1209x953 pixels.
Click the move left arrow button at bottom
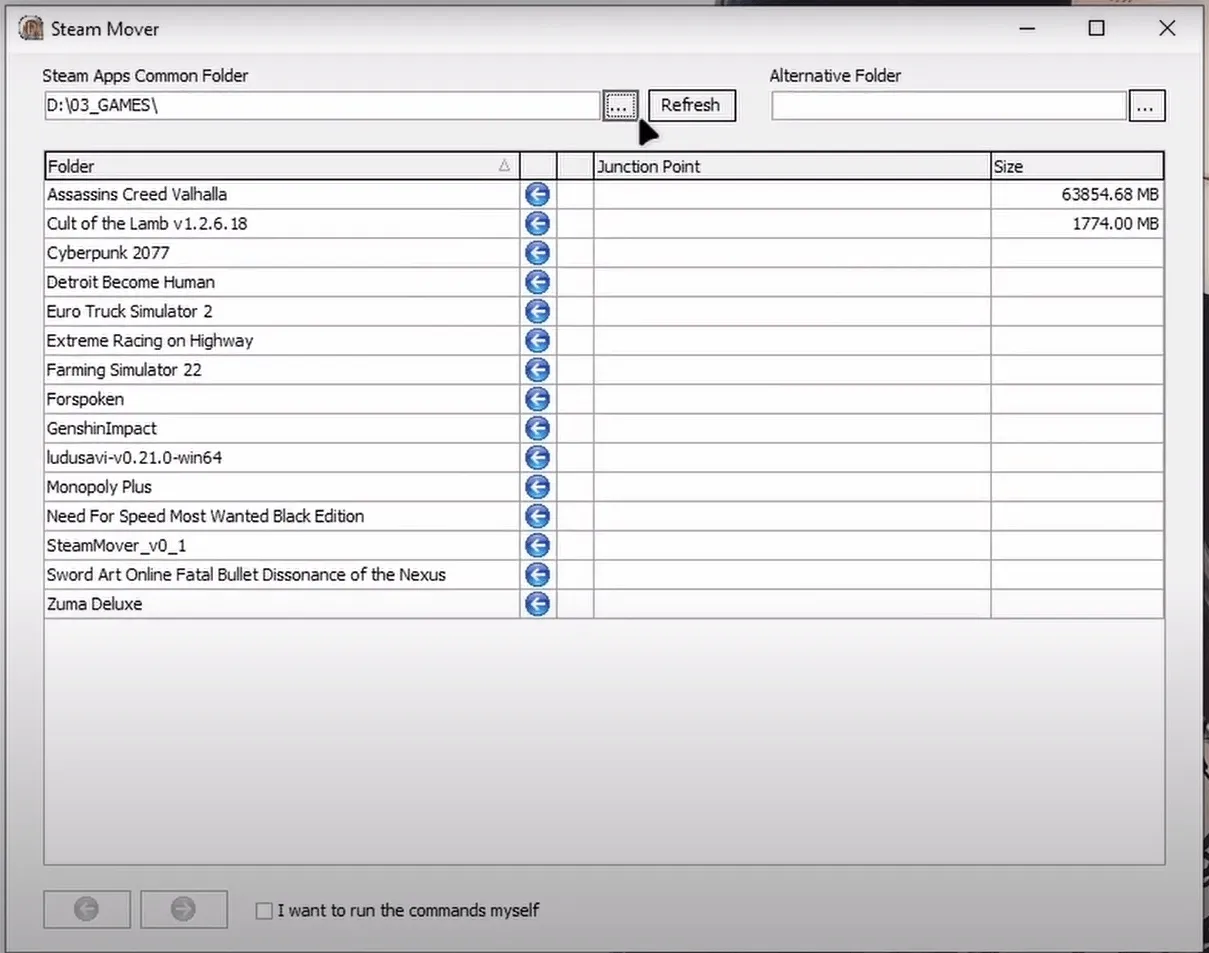coord(87,909)
